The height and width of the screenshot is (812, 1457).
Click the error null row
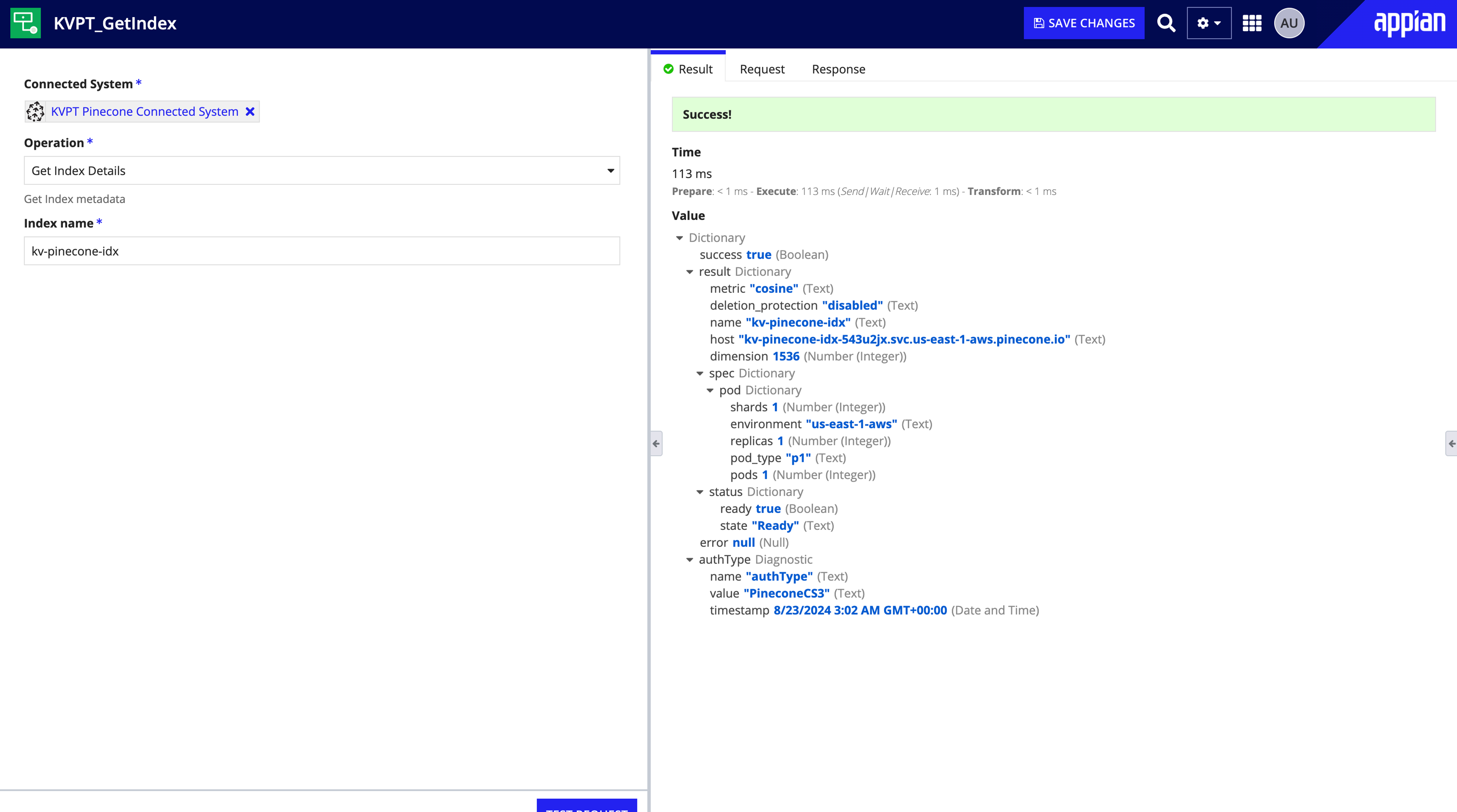click(744, 543)
